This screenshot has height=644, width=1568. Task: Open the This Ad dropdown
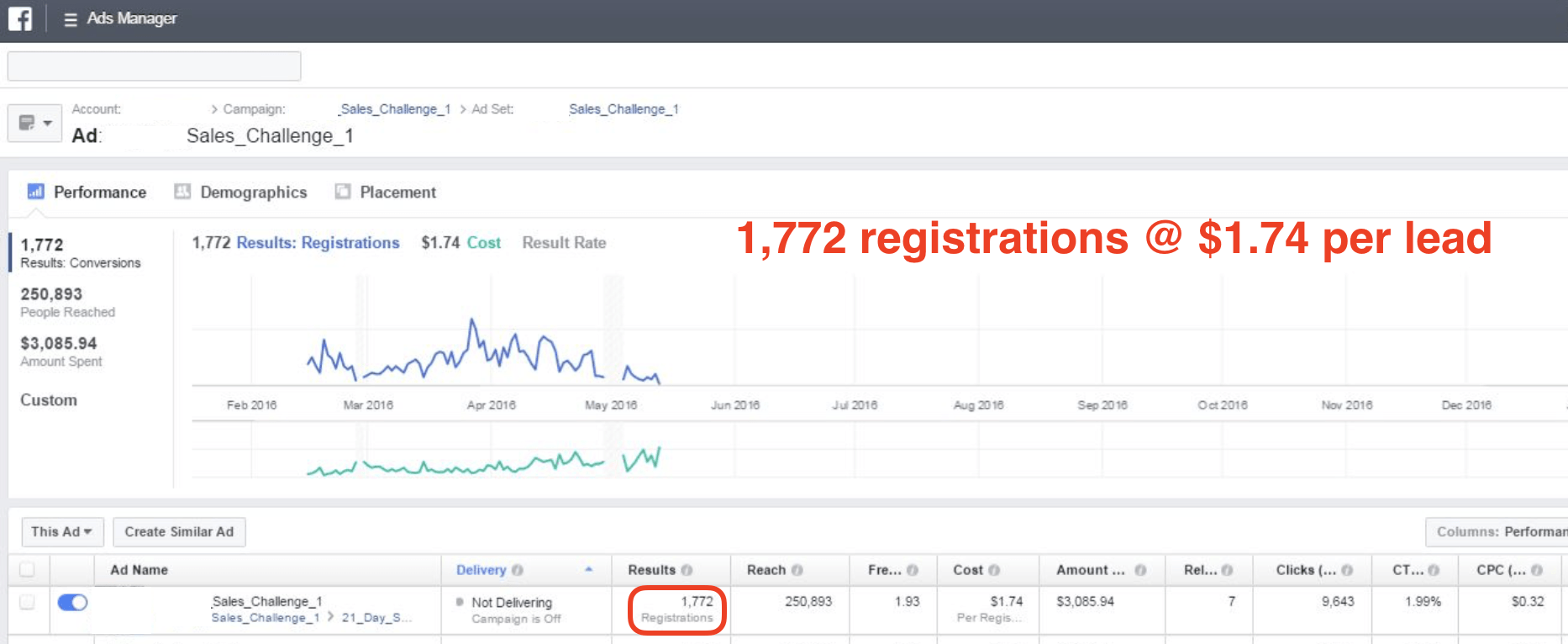coord(62,532)
